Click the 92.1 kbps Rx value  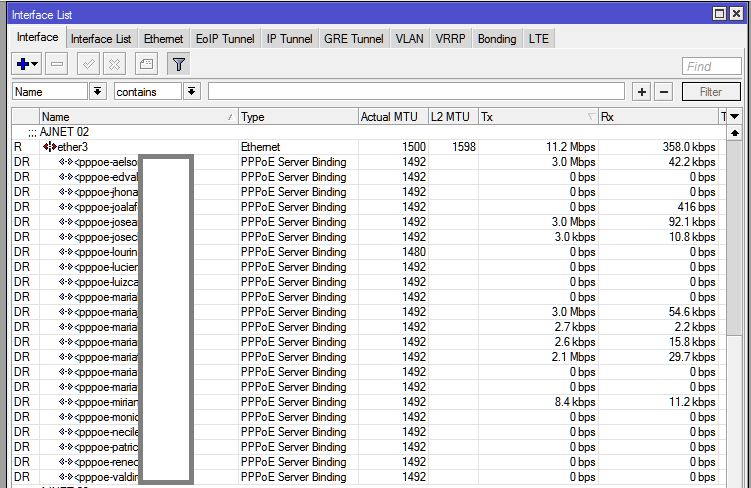click(692, 222)
